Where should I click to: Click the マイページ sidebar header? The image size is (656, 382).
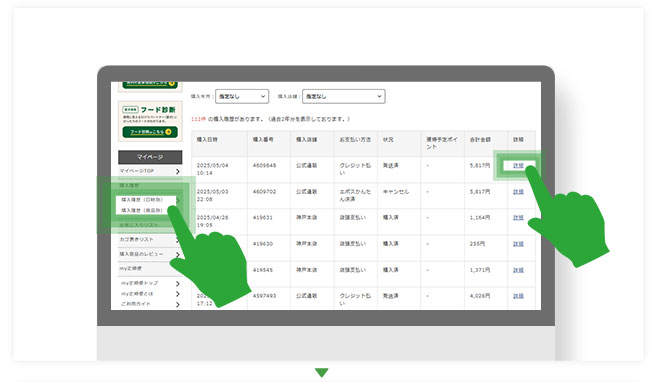150,157
